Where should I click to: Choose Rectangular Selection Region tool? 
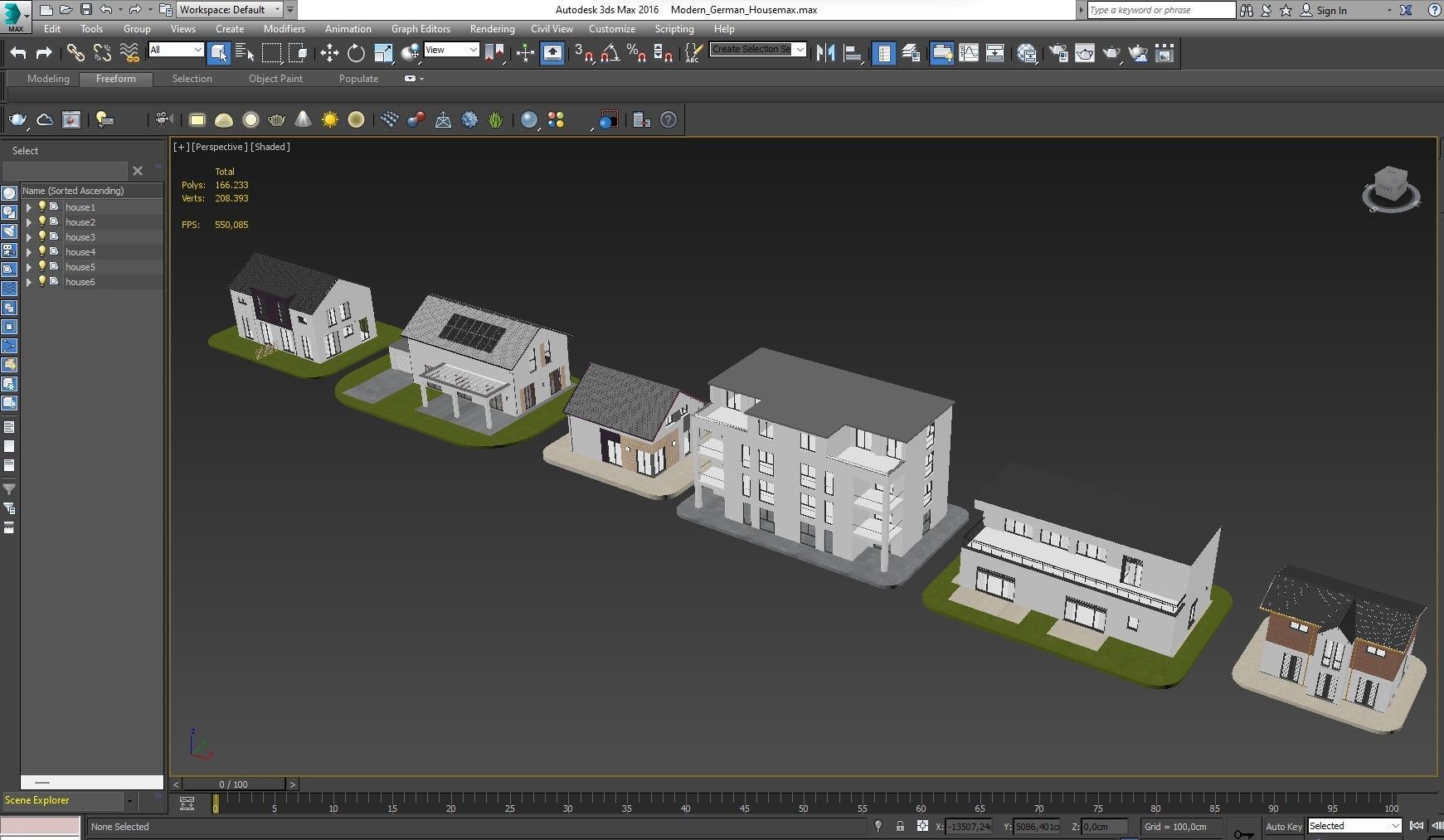click(271, 53)
